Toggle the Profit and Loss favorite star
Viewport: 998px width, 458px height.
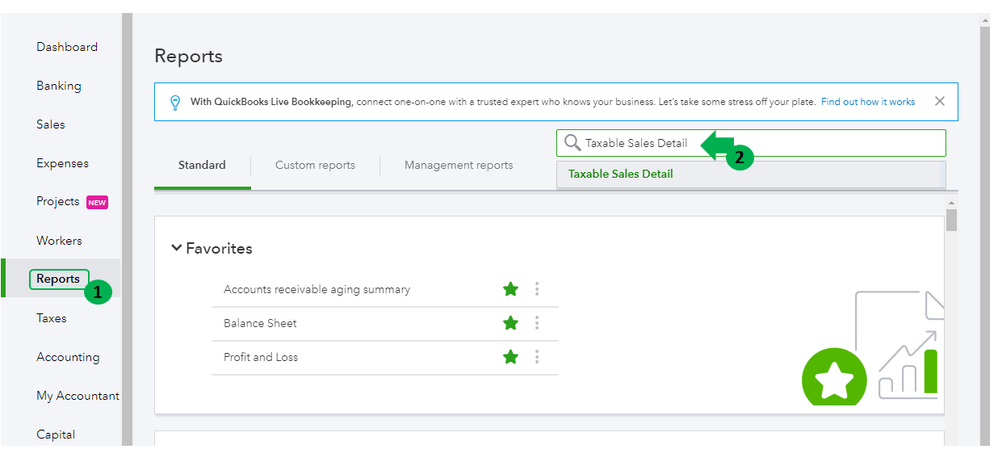(511, 357)
